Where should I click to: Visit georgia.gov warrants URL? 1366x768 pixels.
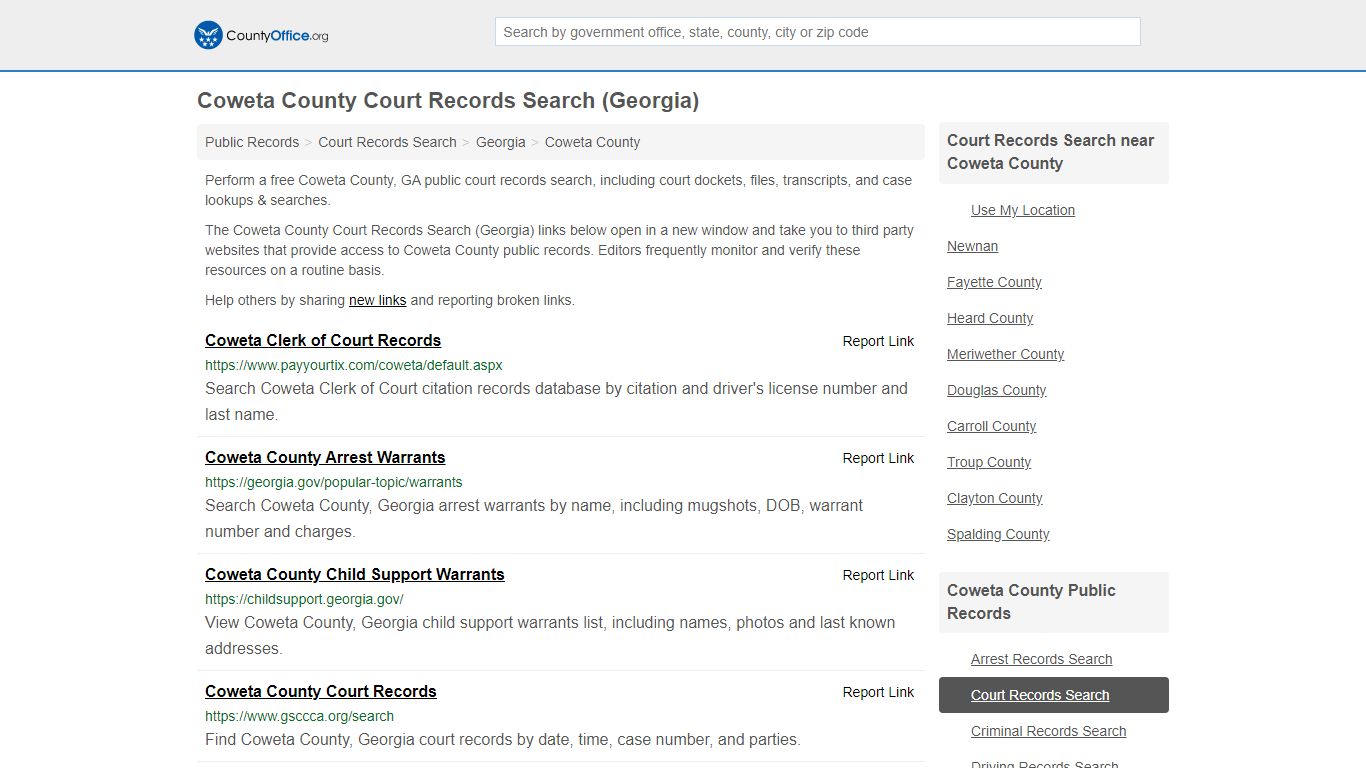[334, 482]
